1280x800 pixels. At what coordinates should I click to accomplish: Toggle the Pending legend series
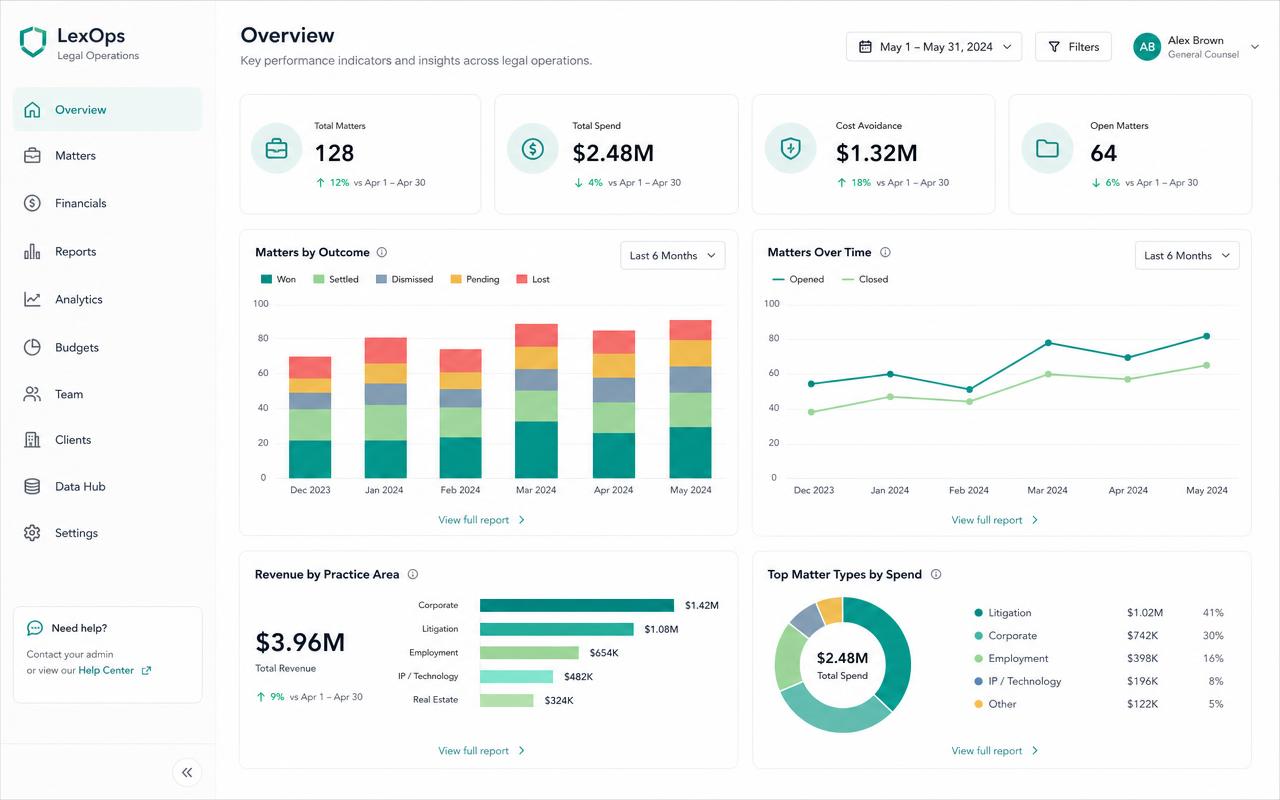(x=475, y=280)
